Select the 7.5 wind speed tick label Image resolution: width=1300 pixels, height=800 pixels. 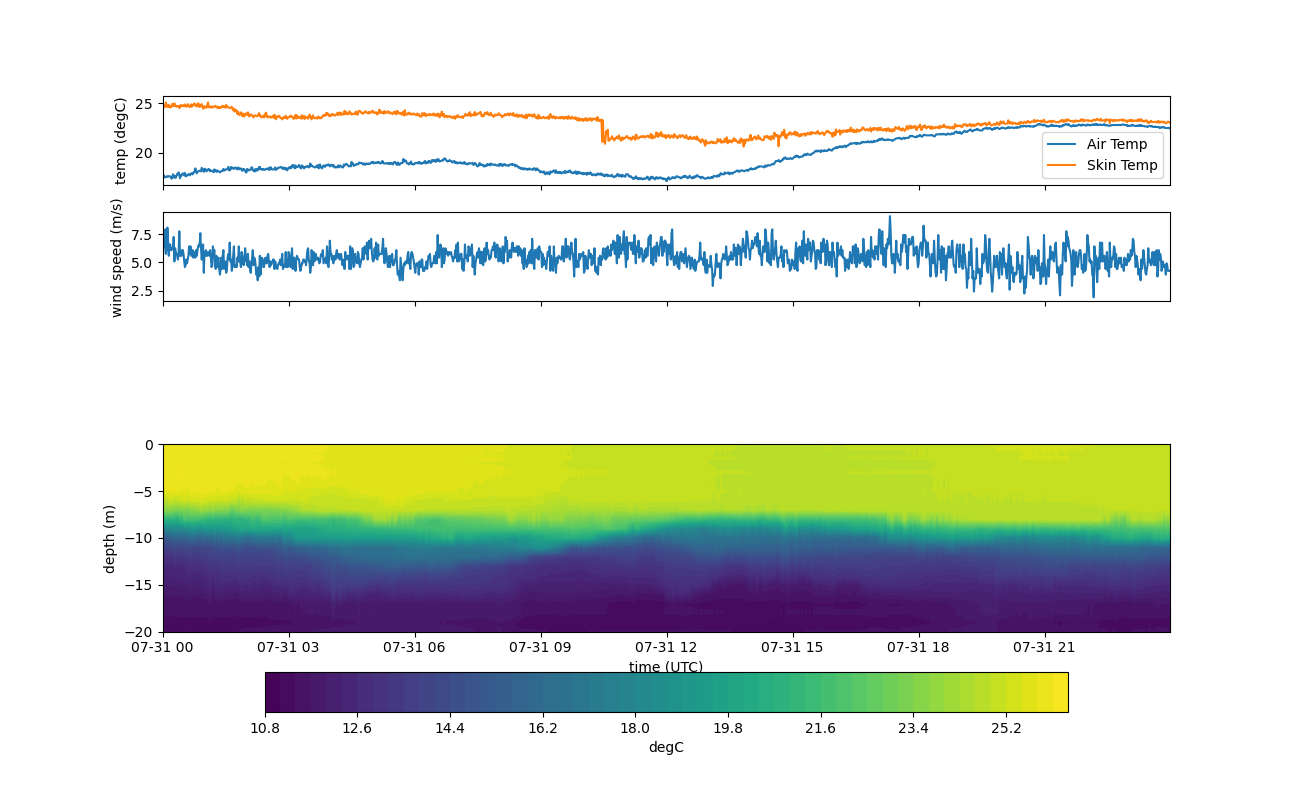[141, 235]
